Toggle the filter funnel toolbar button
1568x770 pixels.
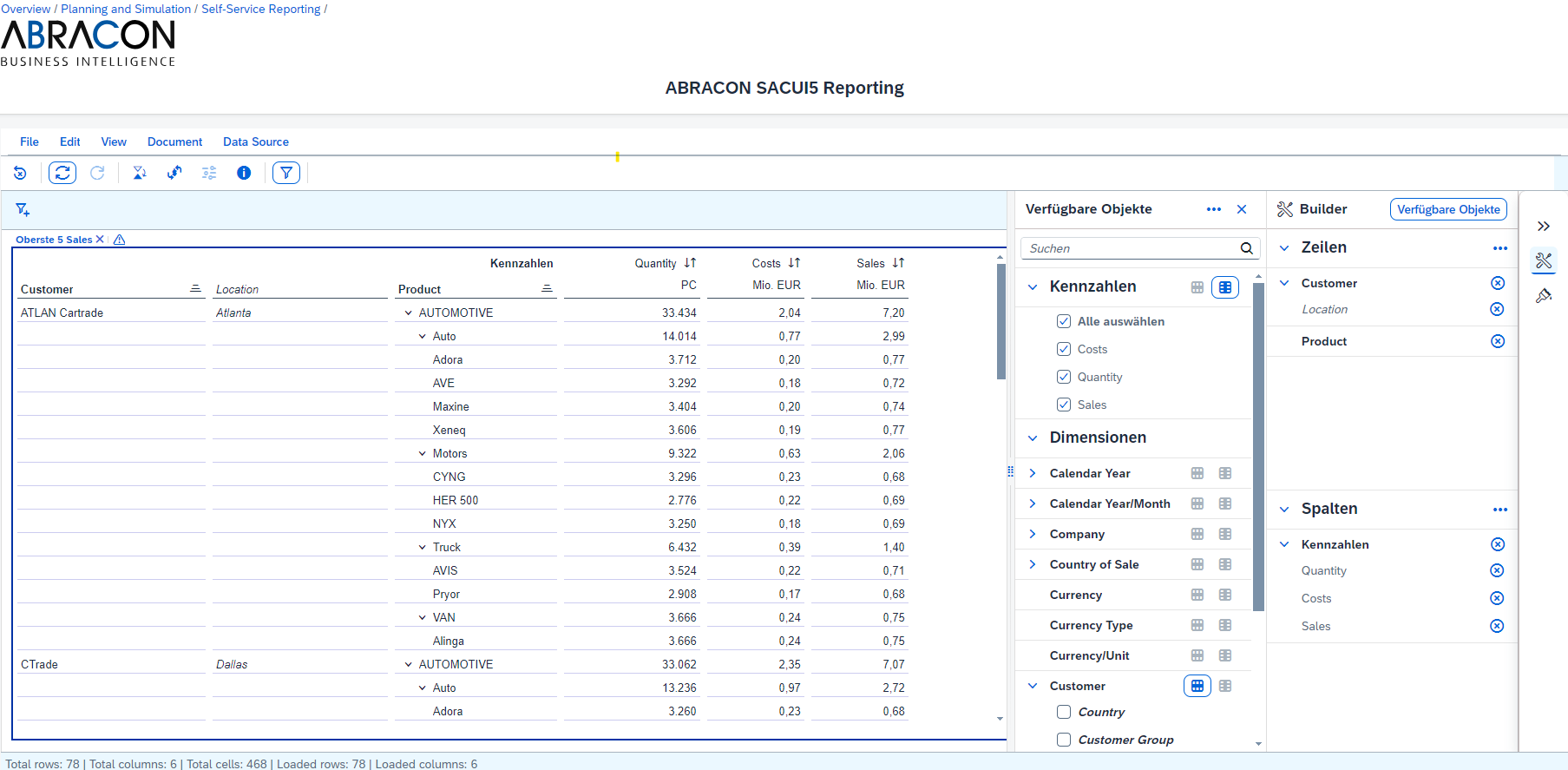[x=286, y=173]
